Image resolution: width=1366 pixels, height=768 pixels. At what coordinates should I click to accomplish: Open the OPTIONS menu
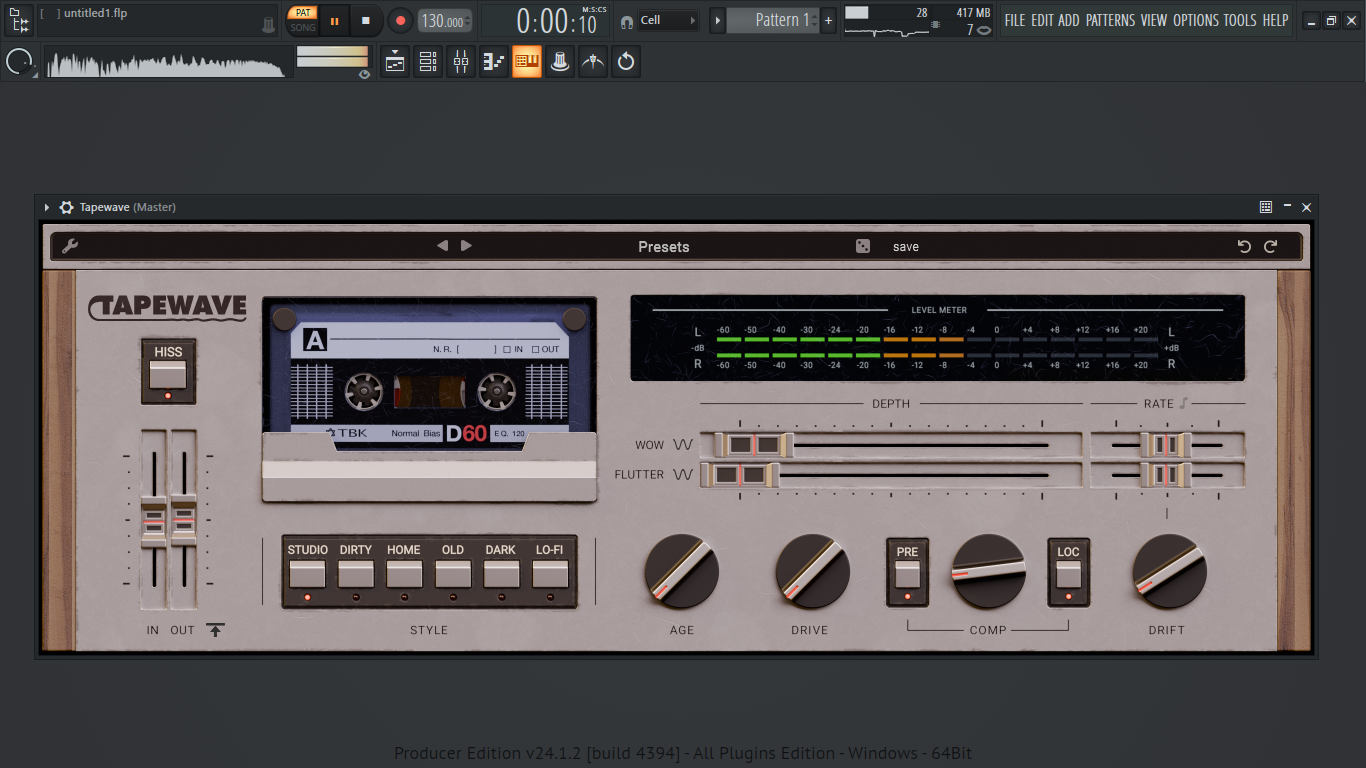[x=1196, y=20]
